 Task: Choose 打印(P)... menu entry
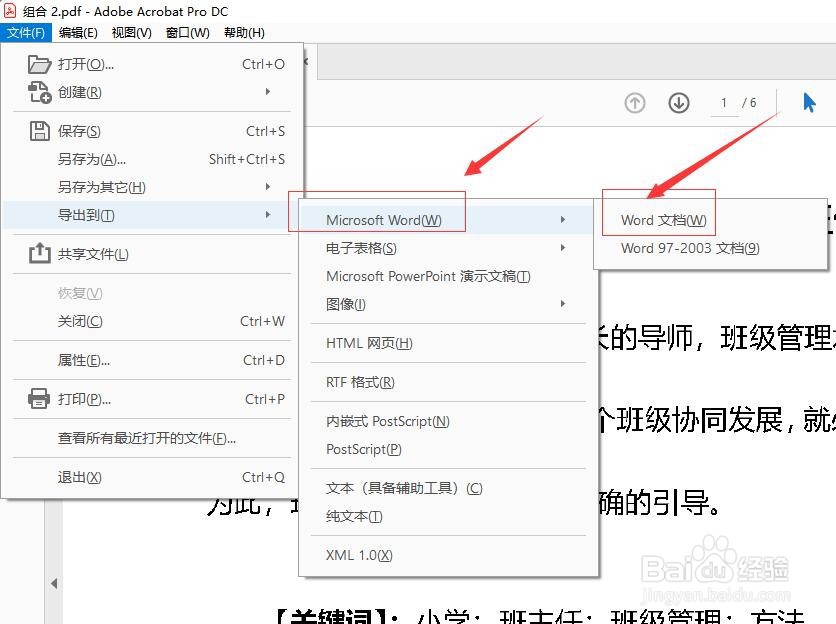coord(152,399)
